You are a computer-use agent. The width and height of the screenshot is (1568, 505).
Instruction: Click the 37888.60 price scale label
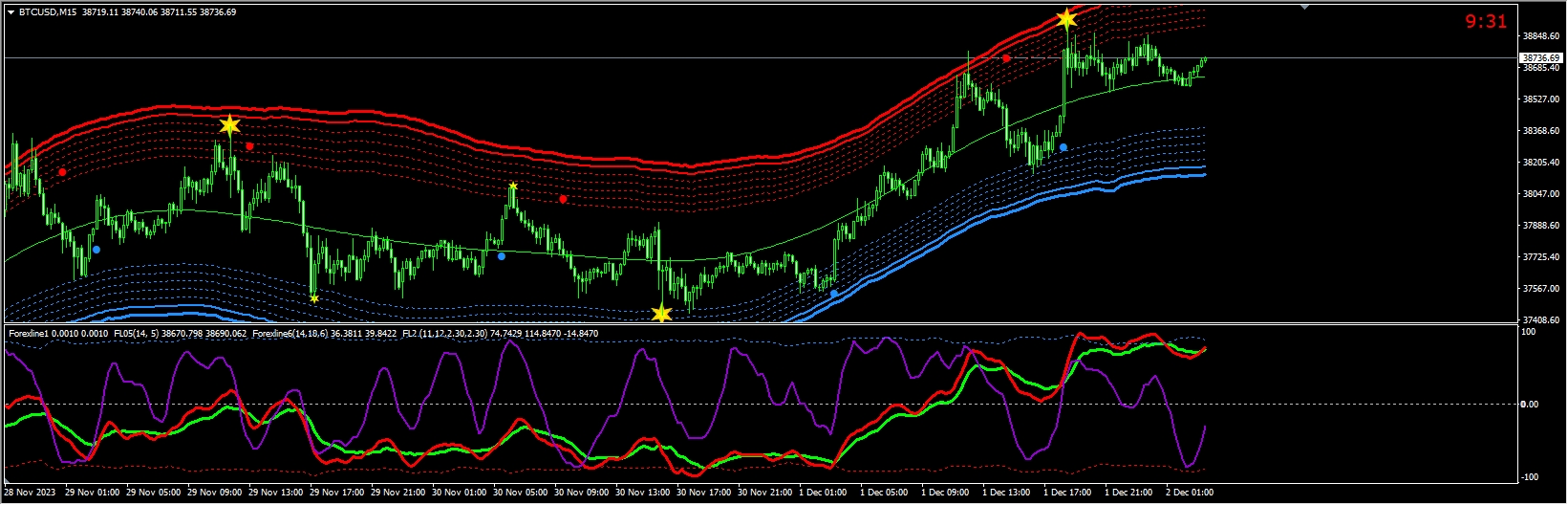coord(1542,226)
